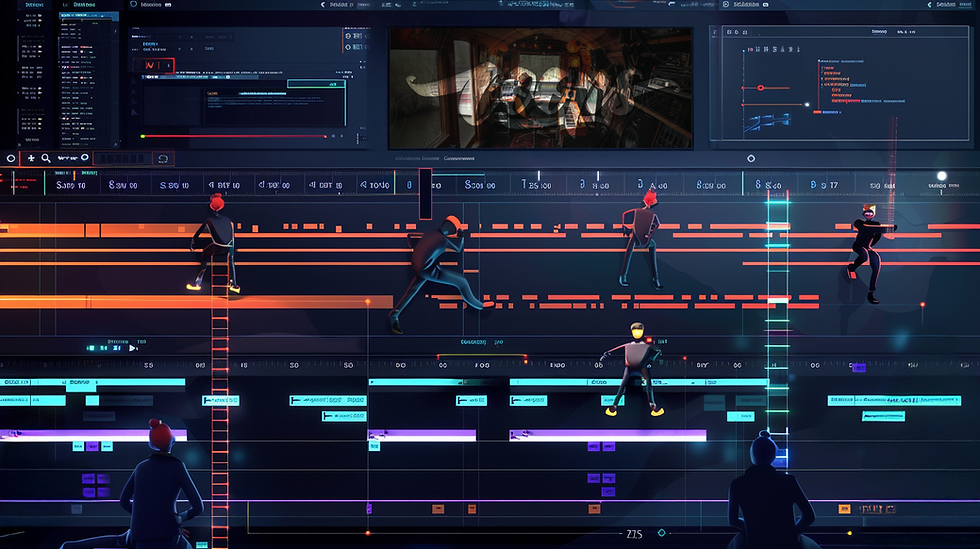Image resolution: width=980 pixels, height=549 pixels.
Task: Click the ring marker icon below the right graph panel
Action: (x=751, y=159)
